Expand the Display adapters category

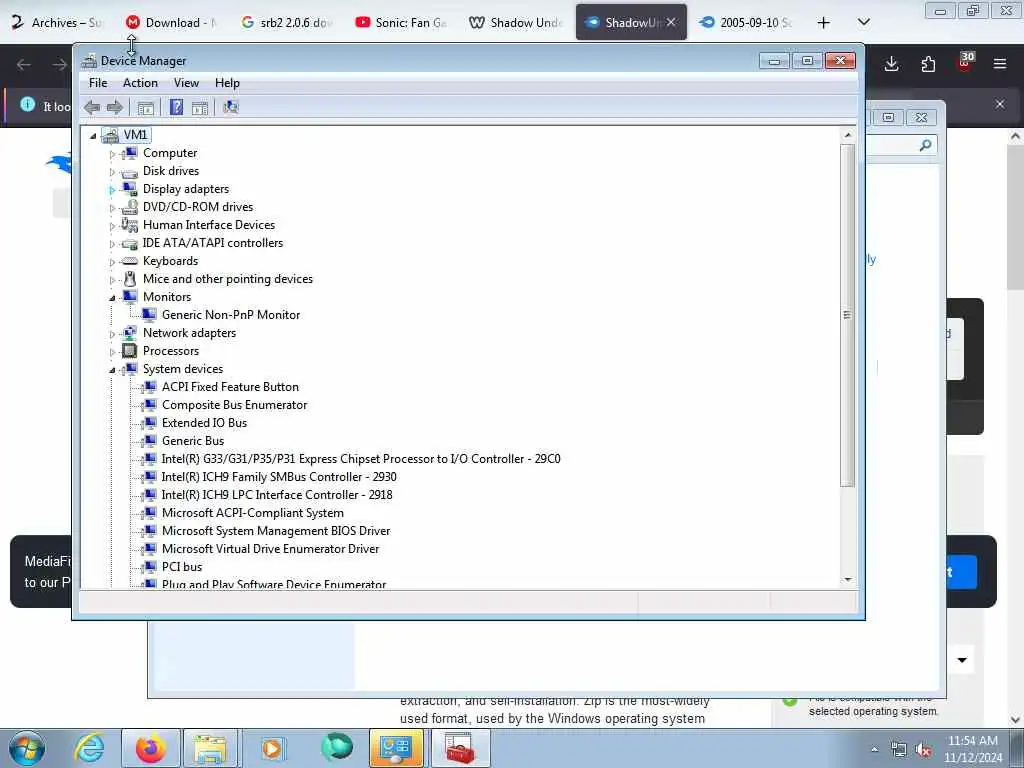pos(112,190)
